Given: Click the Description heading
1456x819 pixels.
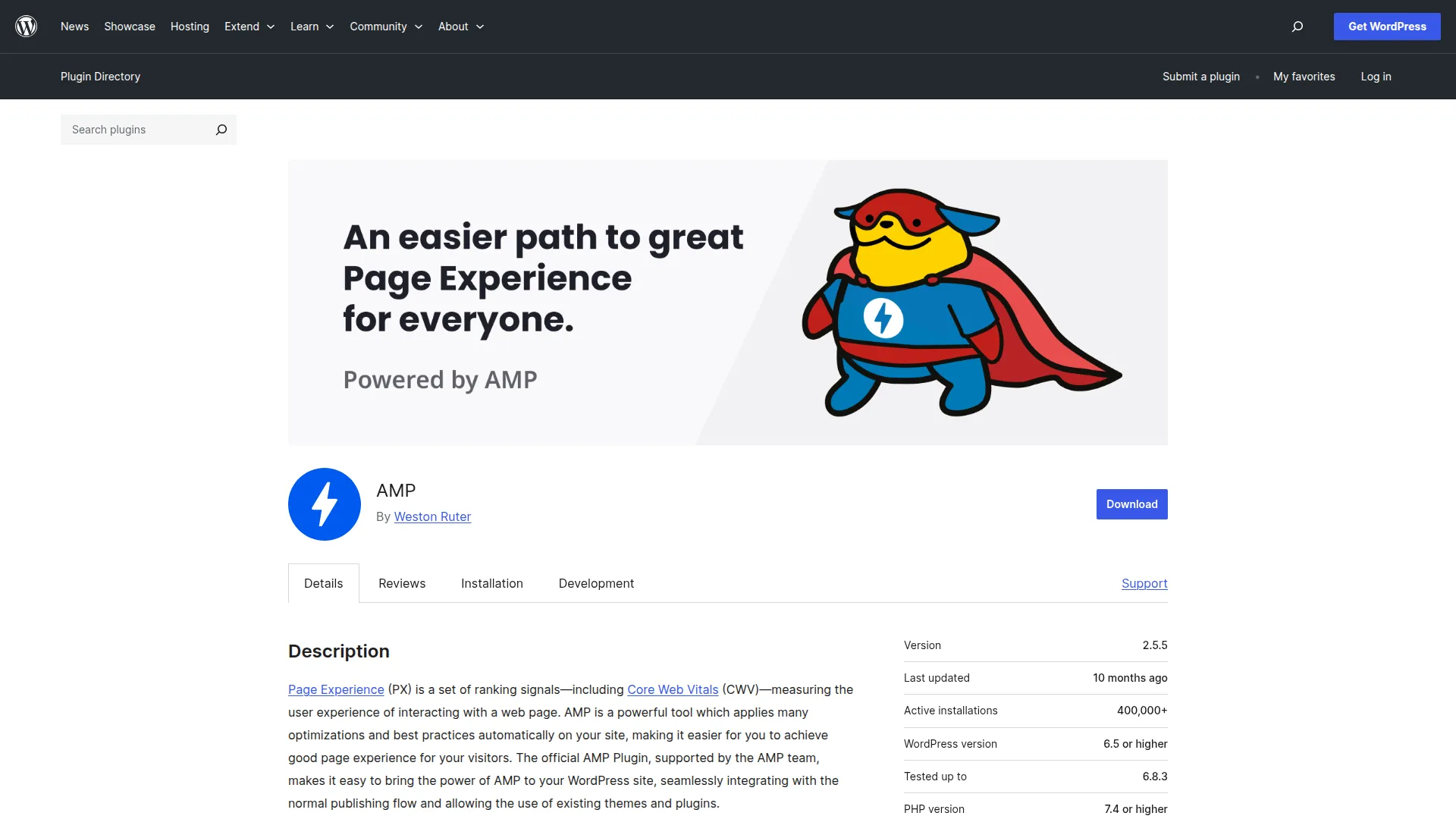Looking at the screenshot, I should click(x=339, y=651).
